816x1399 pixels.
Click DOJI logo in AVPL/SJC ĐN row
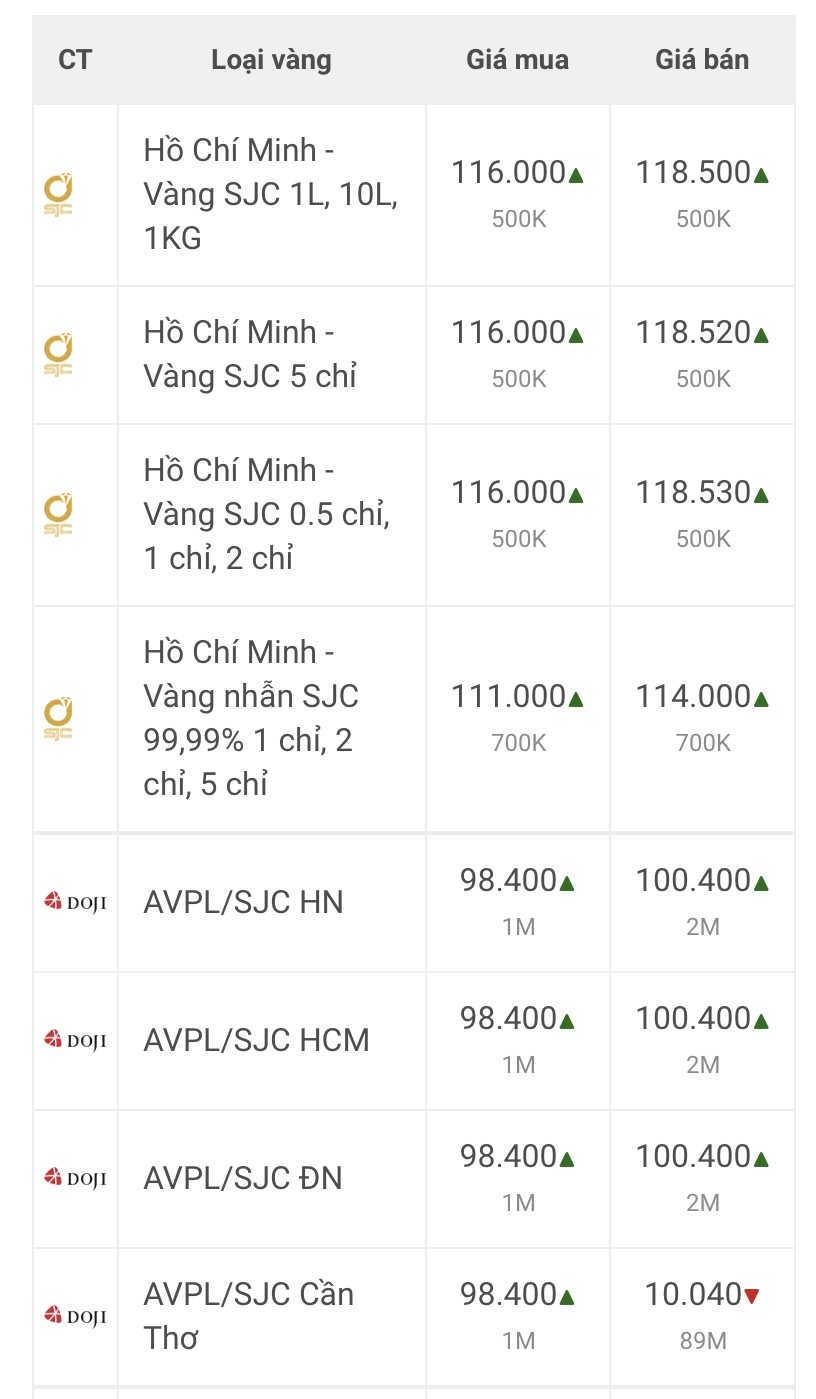(75, 1178)
